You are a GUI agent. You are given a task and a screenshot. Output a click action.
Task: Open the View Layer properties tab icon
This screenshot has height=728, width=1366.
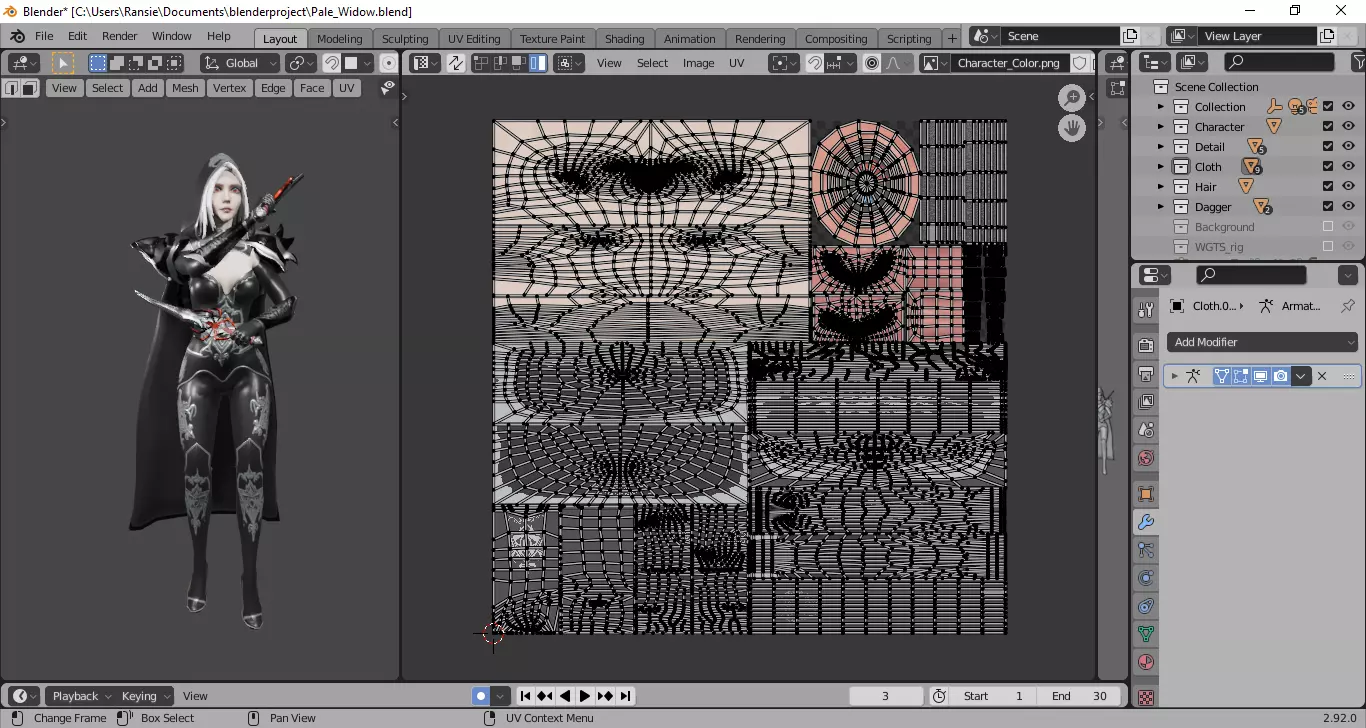(x=1146, y=402)
